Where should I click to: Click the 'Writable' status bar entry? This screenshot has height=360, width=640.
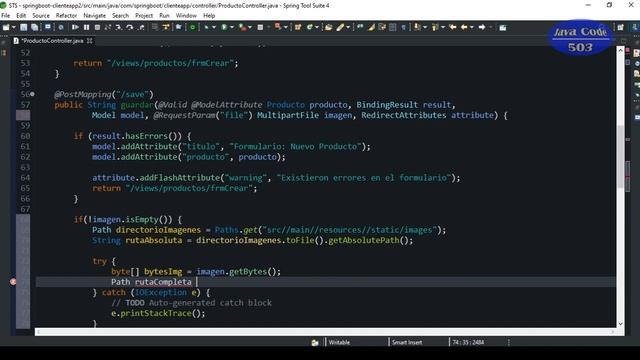coord(339,342)
